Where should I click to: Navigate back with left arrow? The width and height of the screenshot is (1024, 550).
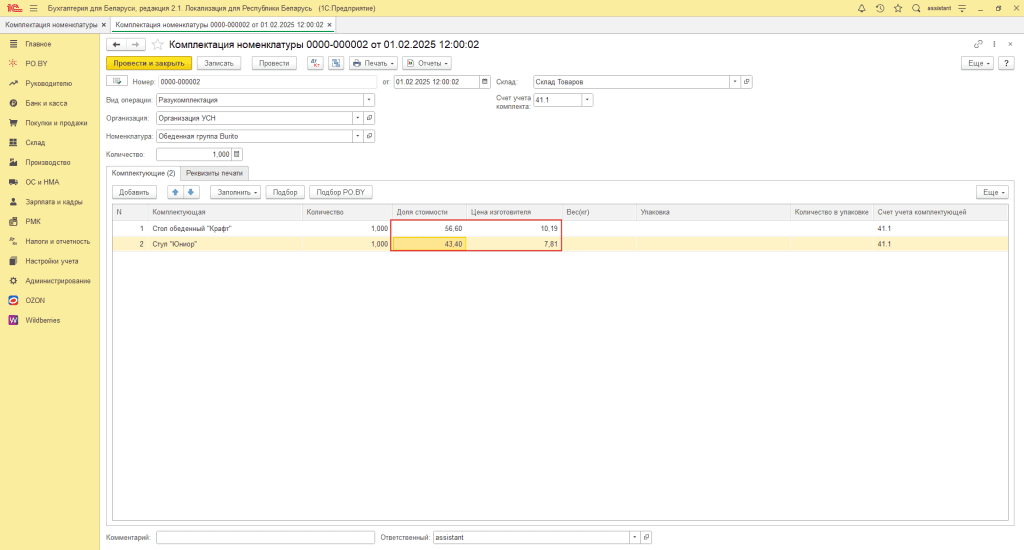click(116, 44)
